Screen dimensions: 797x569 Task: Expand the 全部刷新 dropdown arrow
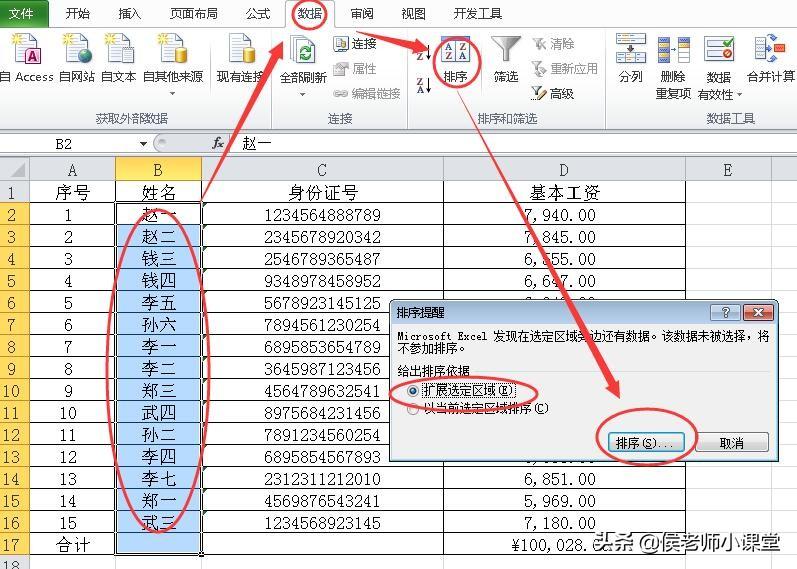pos(302,94)
